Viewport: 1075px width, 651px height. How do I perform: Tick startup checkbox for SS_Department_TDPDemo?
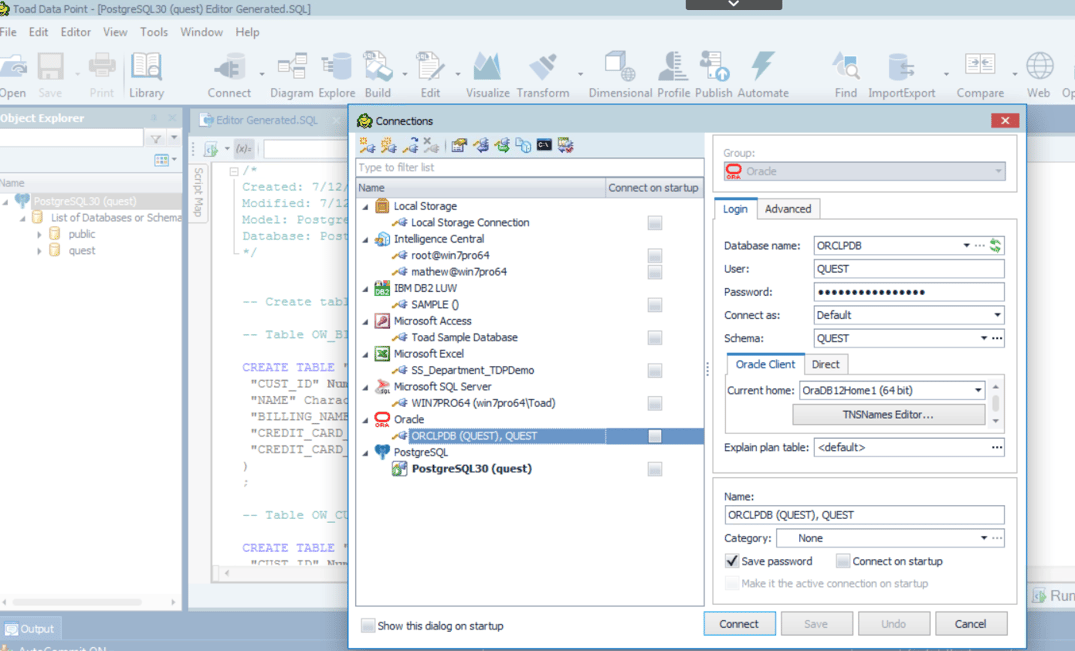pyautogui.click(x=655, y=371)
